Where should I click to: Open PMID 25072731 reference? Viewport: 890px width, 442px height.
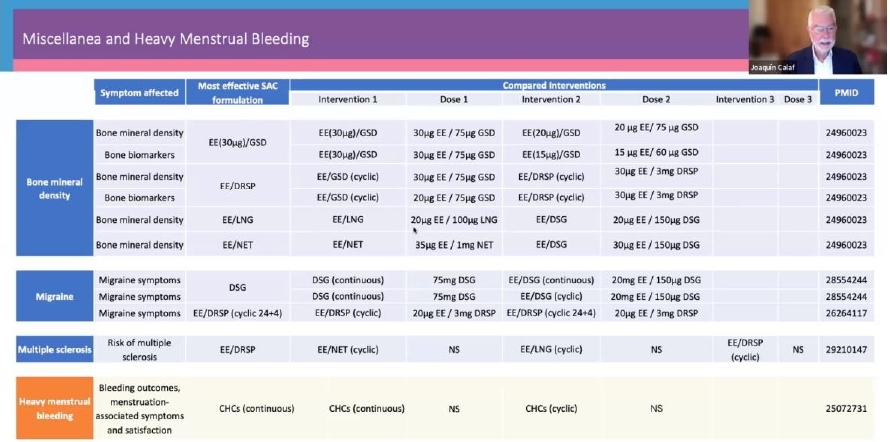point(847,408)
